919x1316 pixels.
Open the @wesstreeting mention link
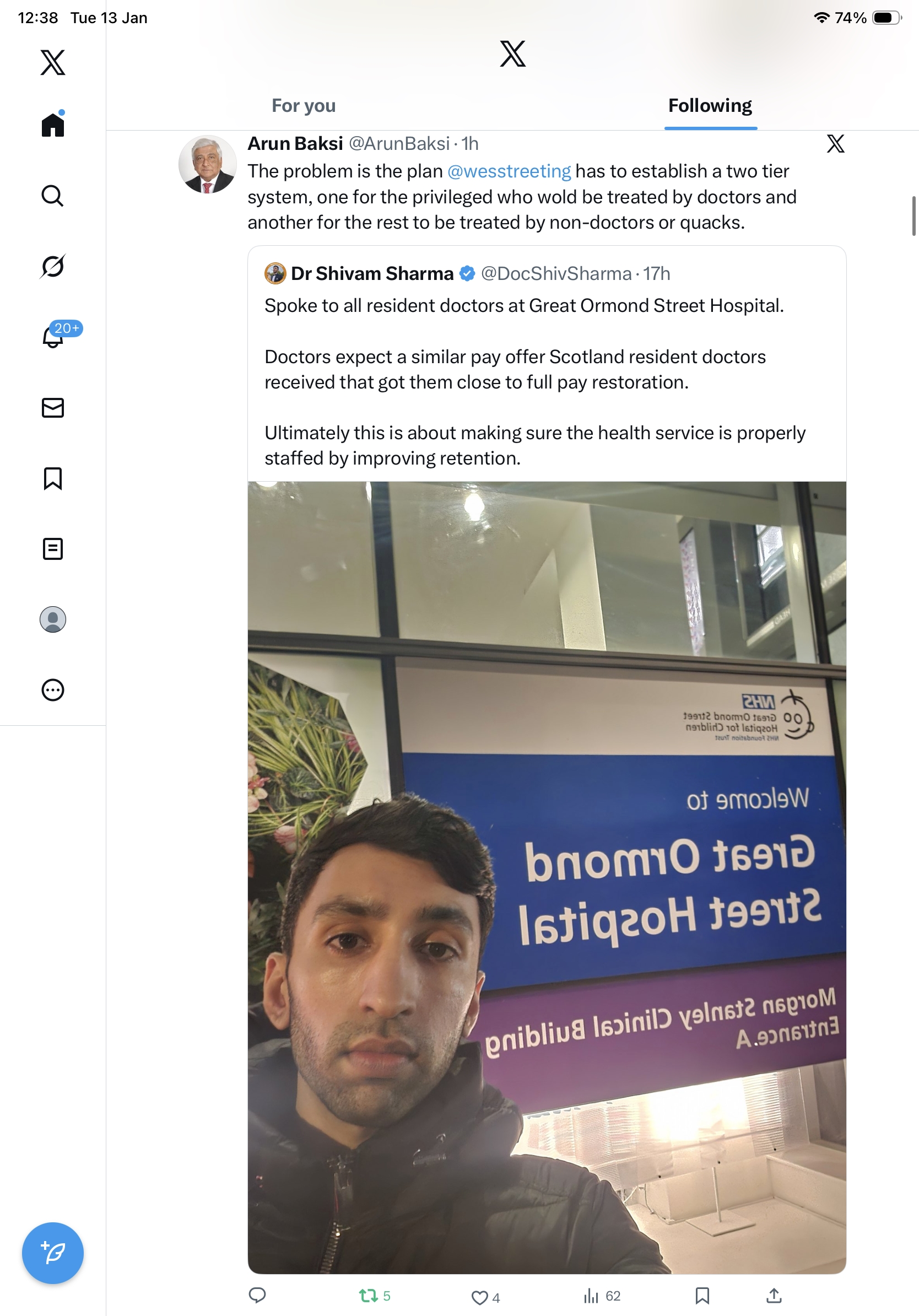tap(509, 171)
